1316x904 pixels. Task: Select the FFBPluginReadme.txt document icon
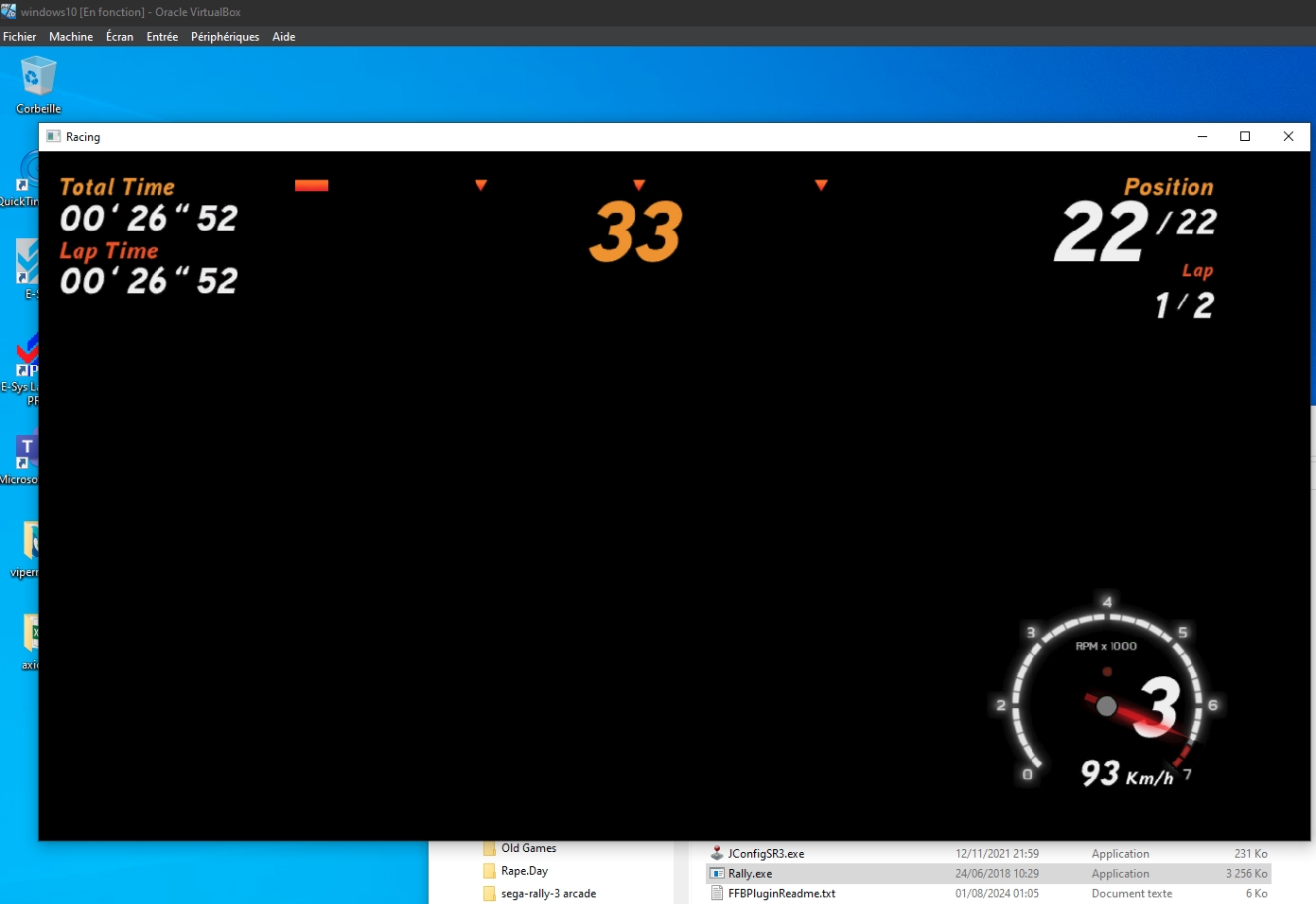point(717,893)
